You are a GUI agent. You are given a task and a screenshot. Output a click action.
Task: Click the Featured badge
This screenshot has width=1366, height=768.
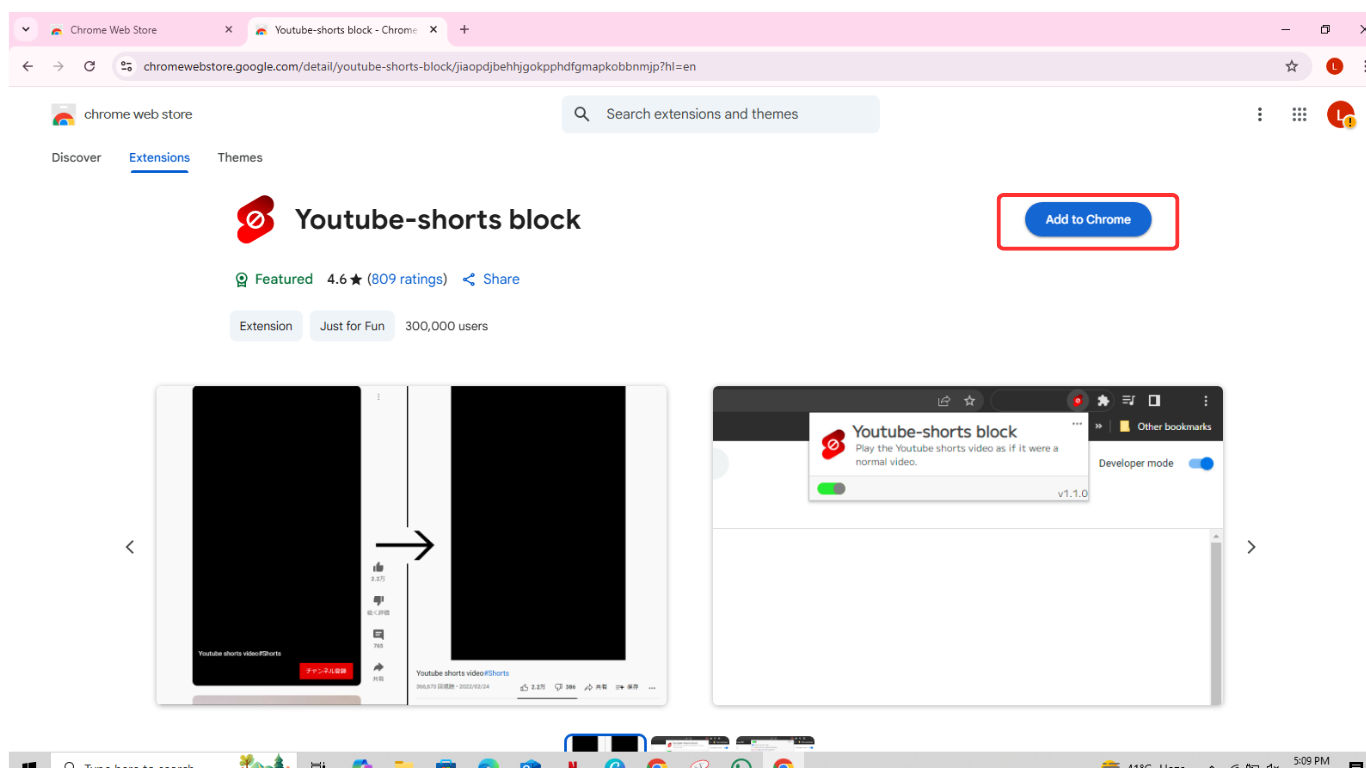(x=273, y=280)
